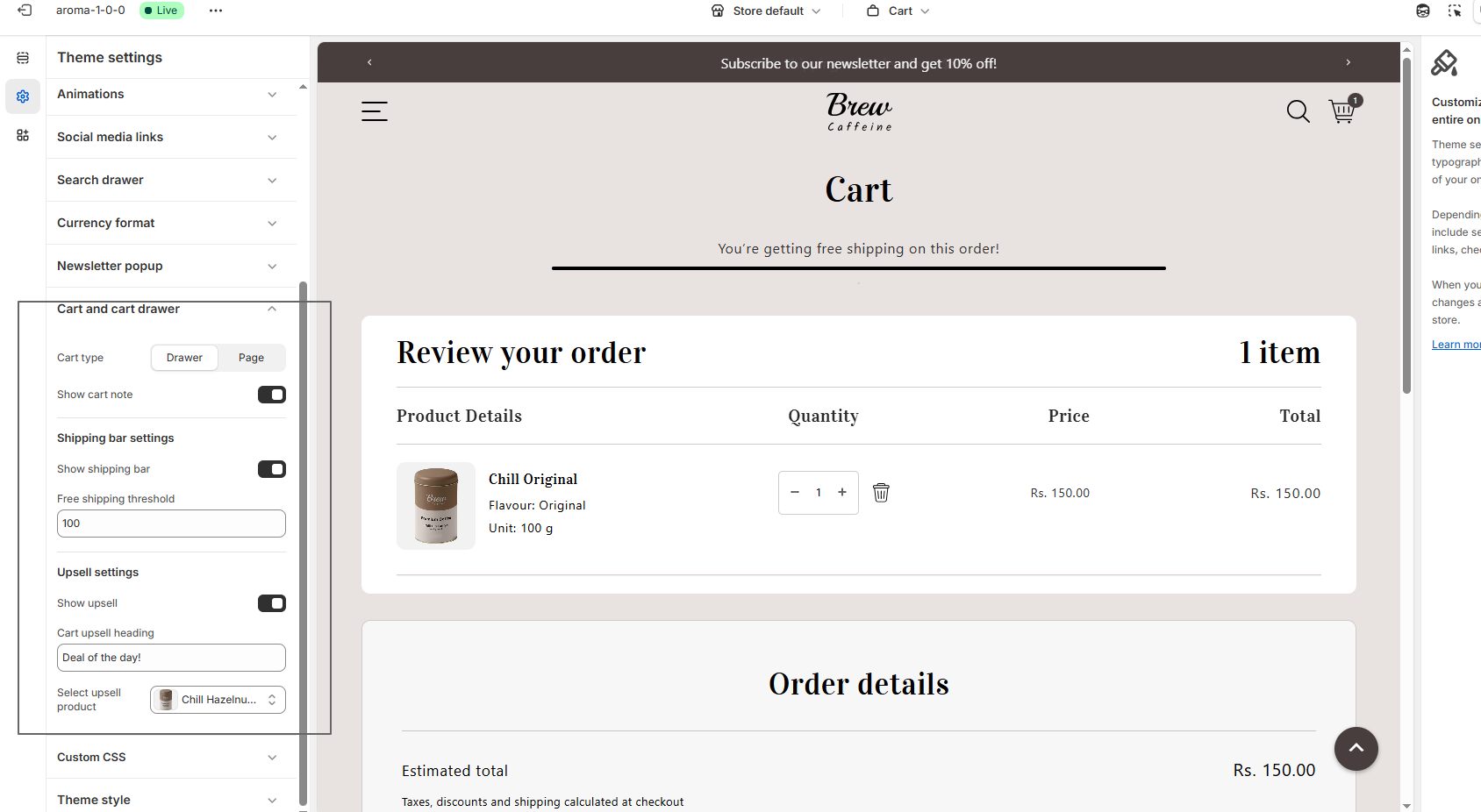Click the Sidekick assistant icon in top bar
Image resolution: width=1481 pixels, height=812 pixels.
[1423, 11]
